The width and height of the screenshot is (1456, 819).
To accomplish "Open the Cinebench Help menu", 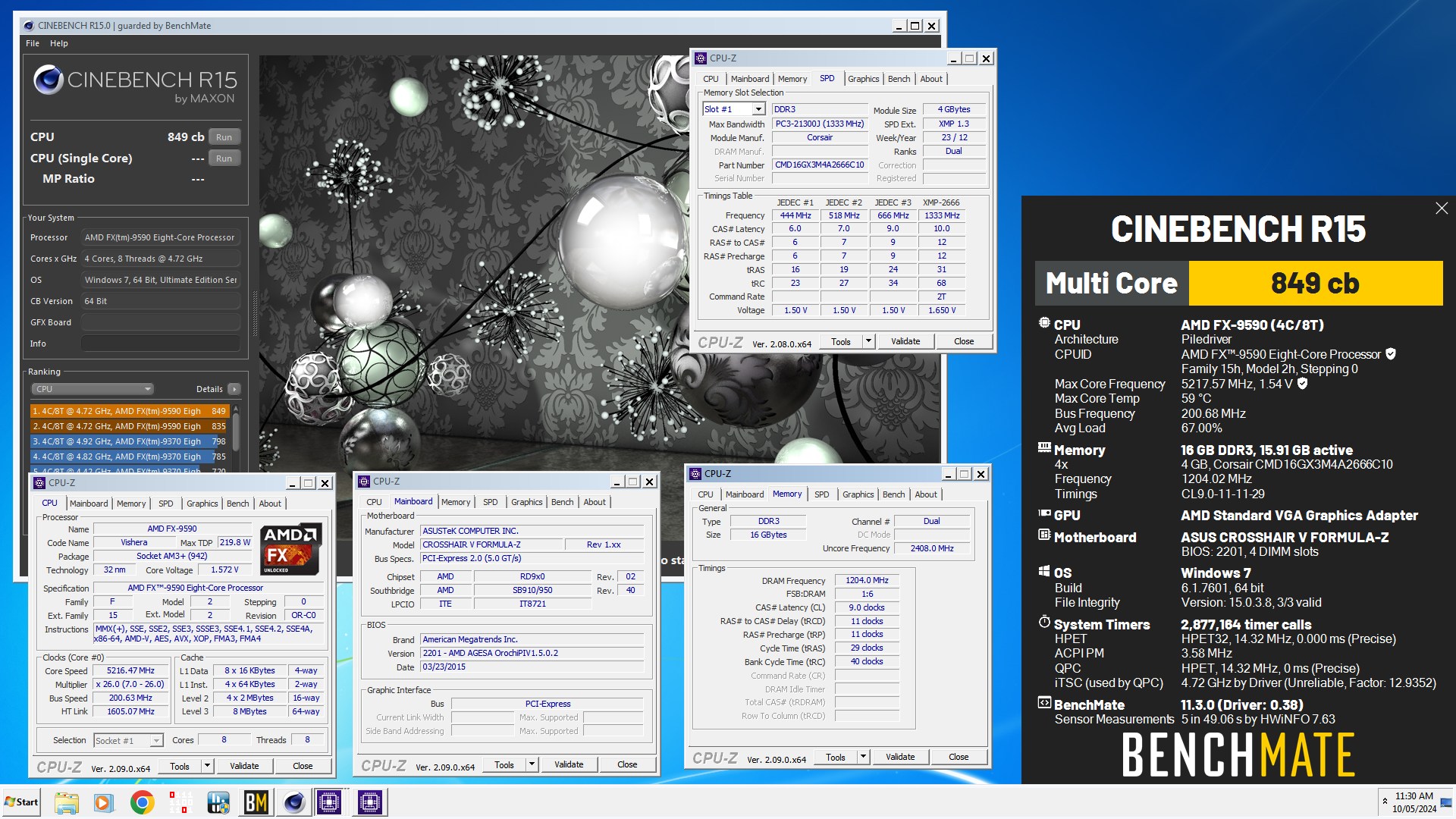I will [x=59, y=43].
